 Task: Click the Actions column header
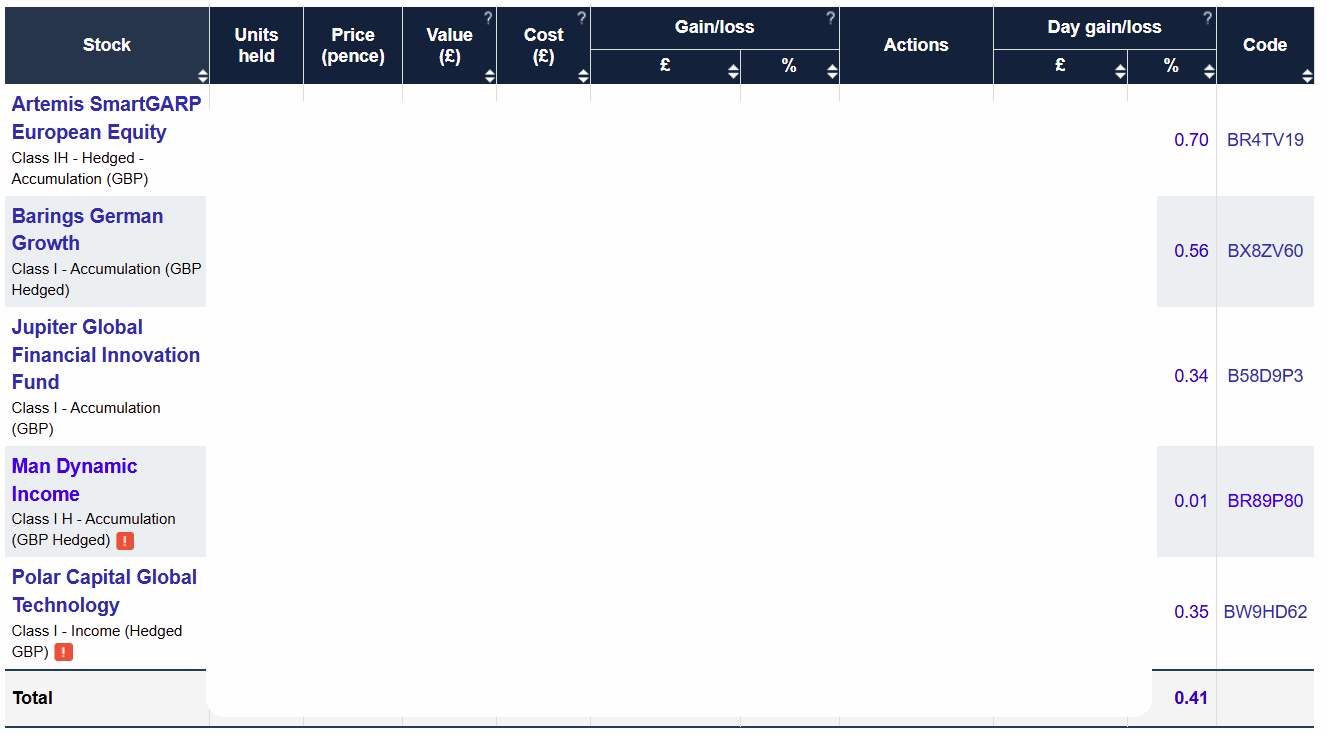coord(916,45)
